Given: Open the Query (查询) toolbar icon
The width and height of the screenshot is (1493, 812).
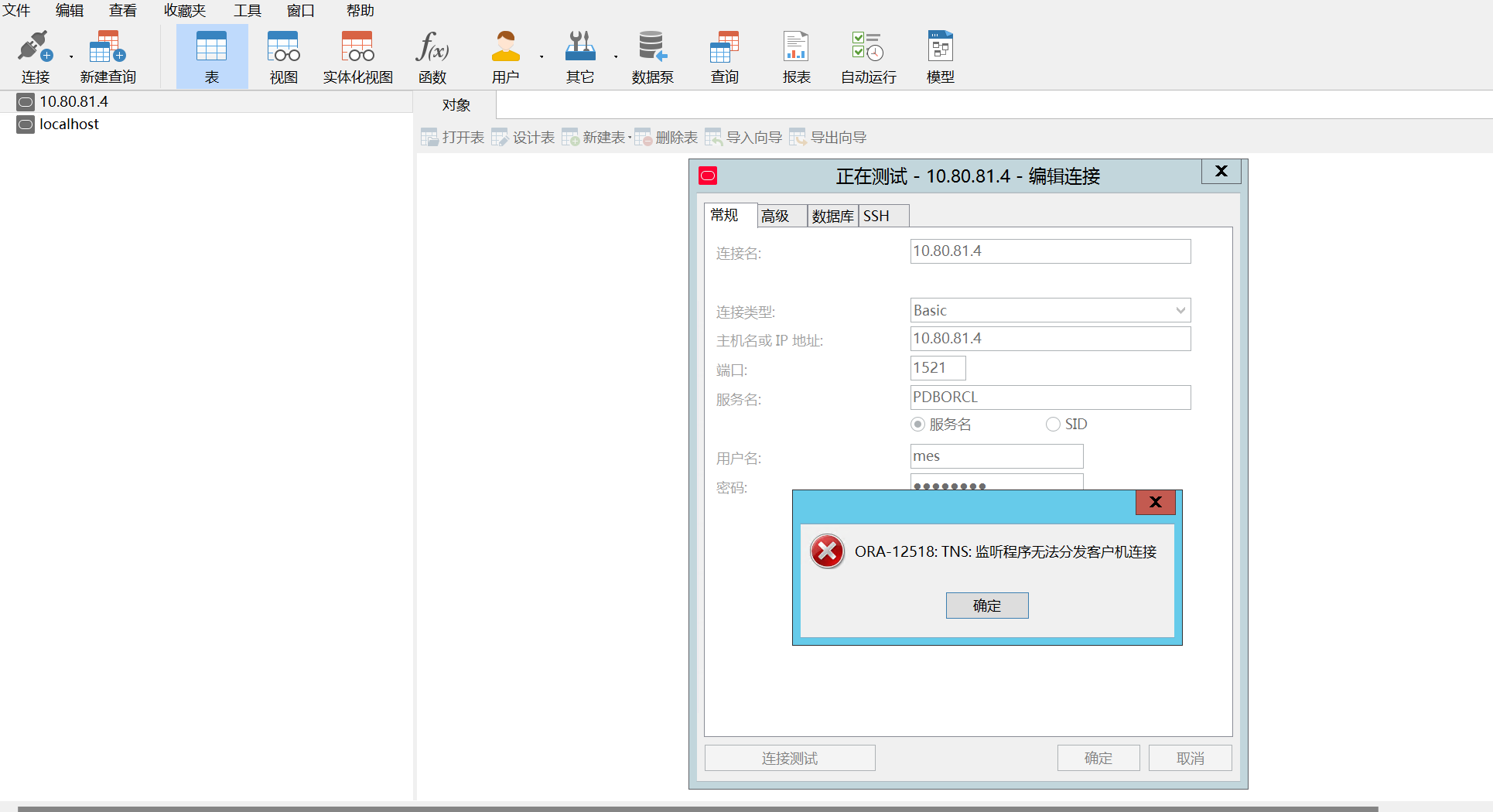Looking at the screenshot, I should [725, 46].
